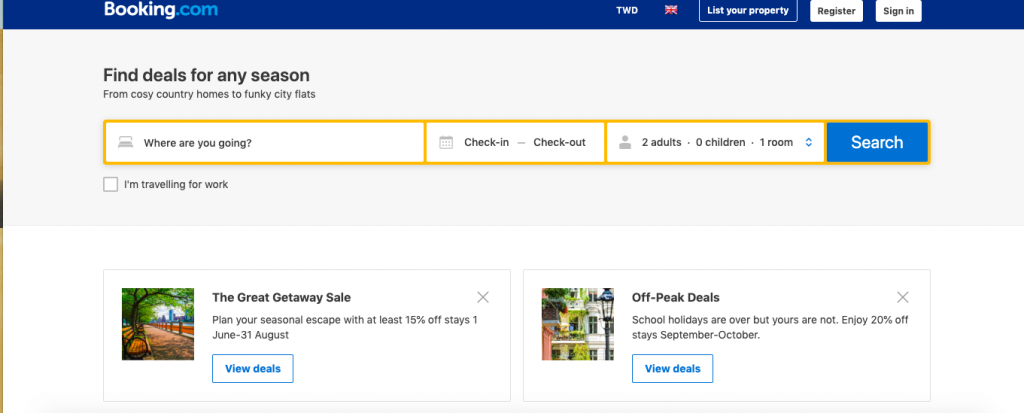The height and width of the screenshot is (413, 1024).
Task: Click the calendar icon beside Check-in
Action: coord(446,142)
